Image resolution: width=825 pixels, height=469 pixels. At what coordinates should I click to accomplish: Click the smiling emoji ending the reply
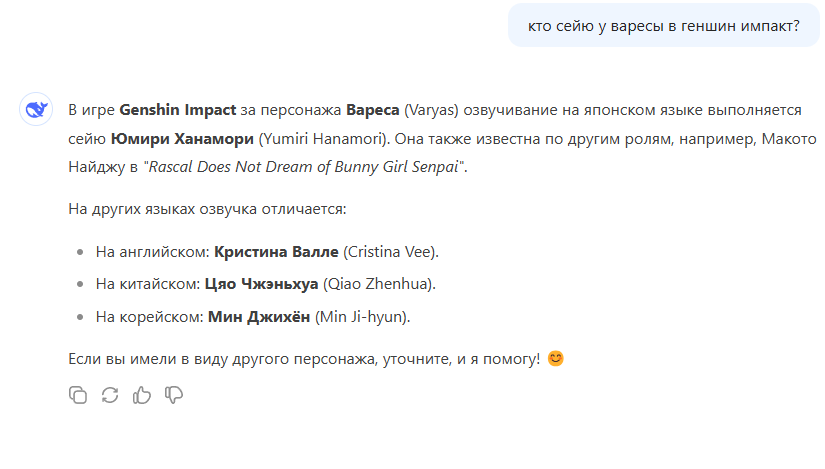coord(556,358)
